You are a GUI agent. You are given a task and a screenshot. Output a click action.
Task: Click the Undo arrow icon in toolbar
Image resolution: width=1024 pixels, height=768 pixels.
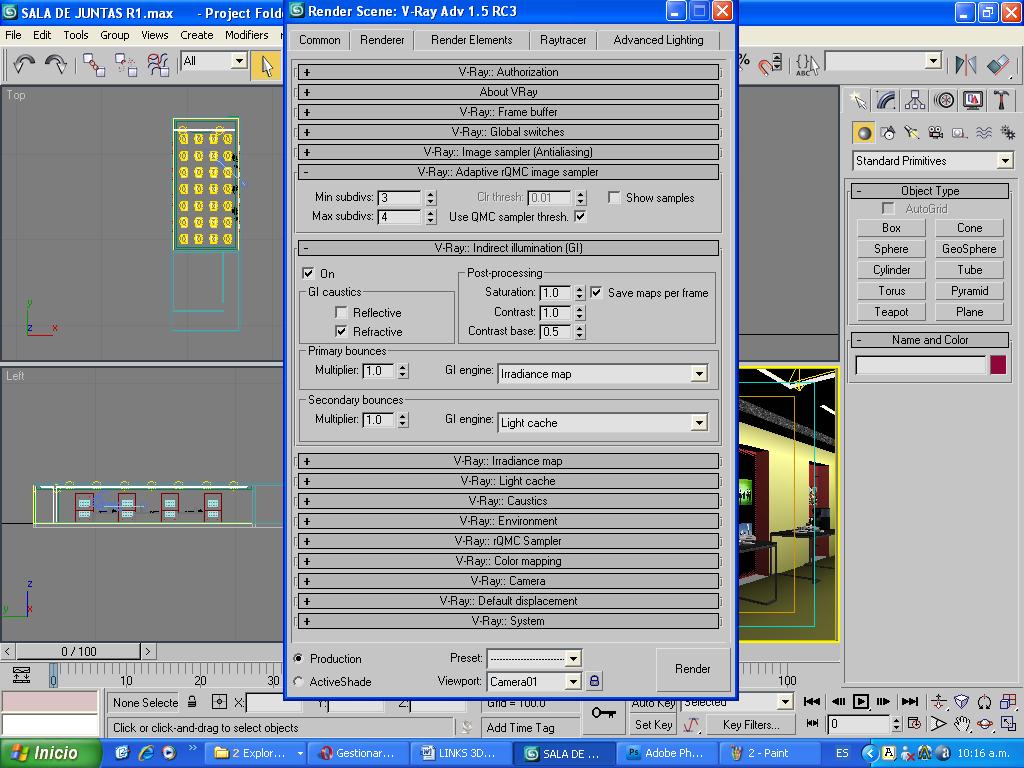[x=24, y=64]
